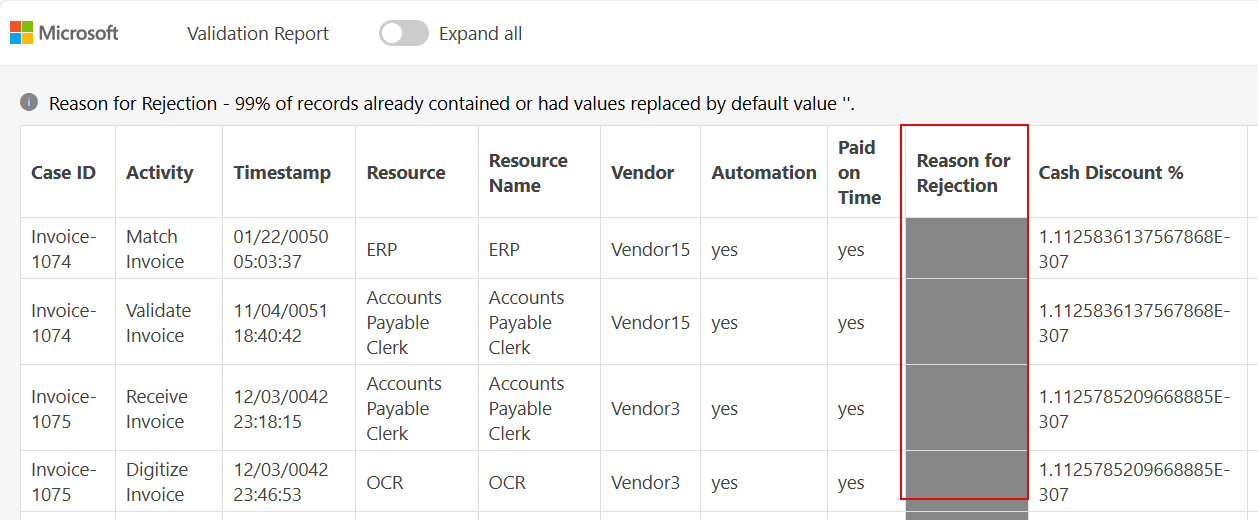Select the Vendor column header
The height and width of the screenshot is (520, 1258).
[642, 173]
